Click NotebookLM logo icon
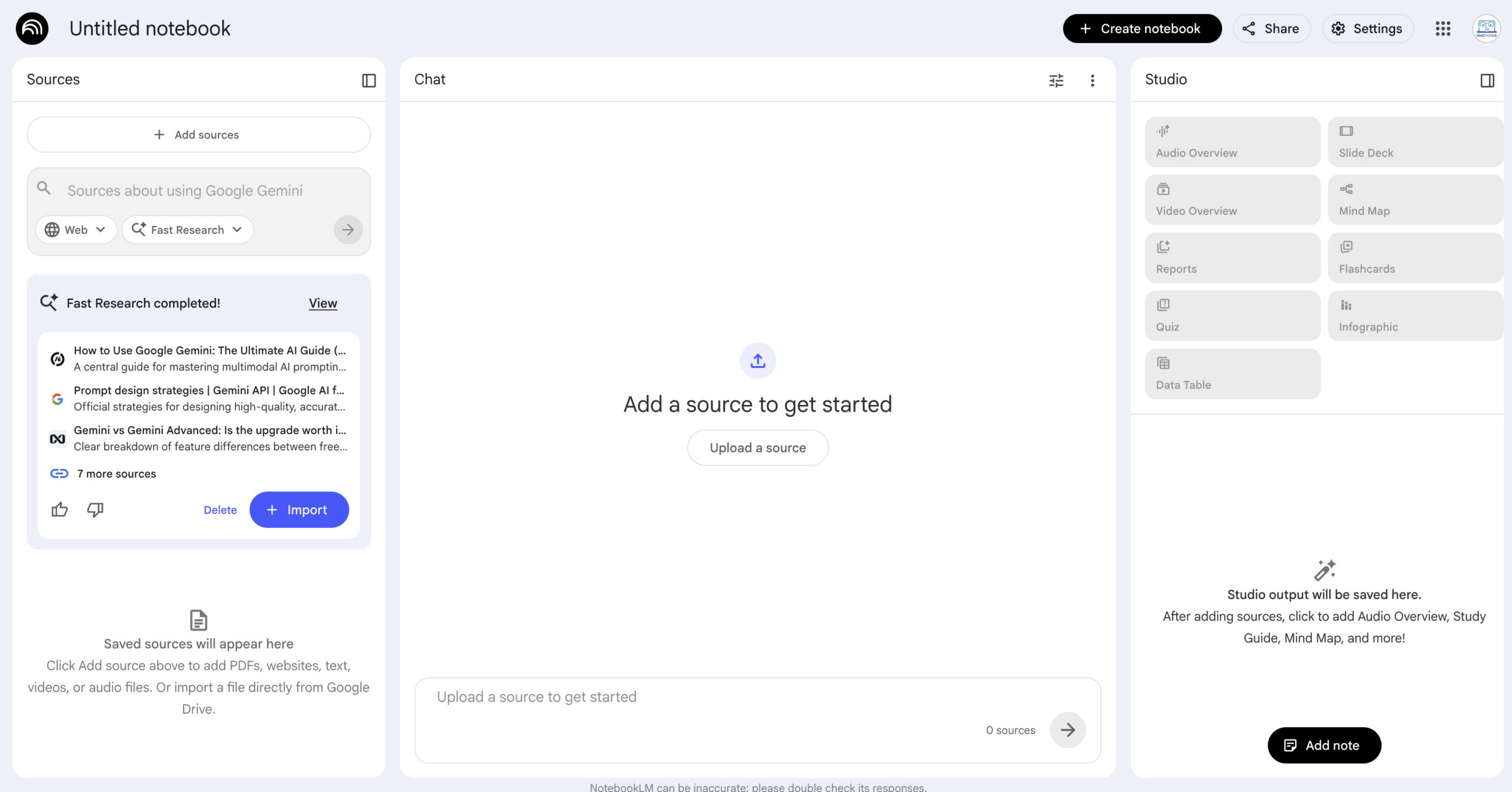The height and width of the screenshot is (792, 1512). tap(32, 28)
